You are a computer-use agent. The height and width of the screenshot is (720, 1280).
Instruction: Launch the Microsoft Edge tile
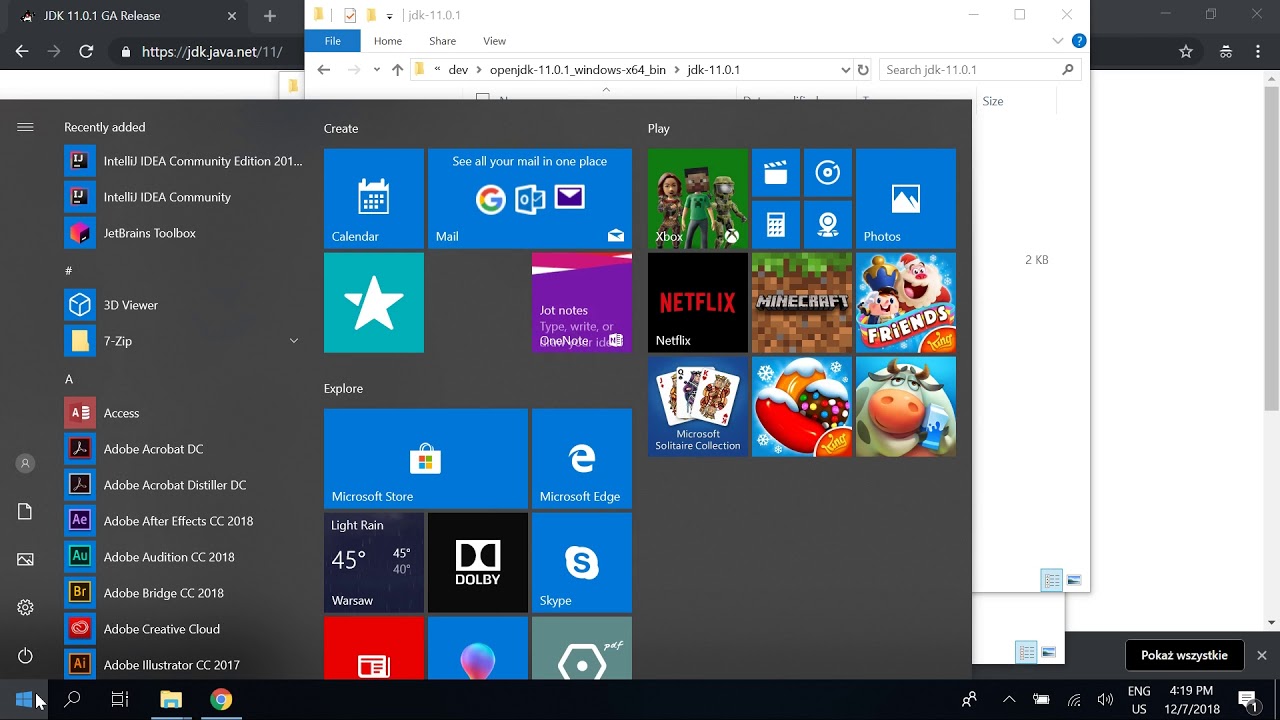582,458
